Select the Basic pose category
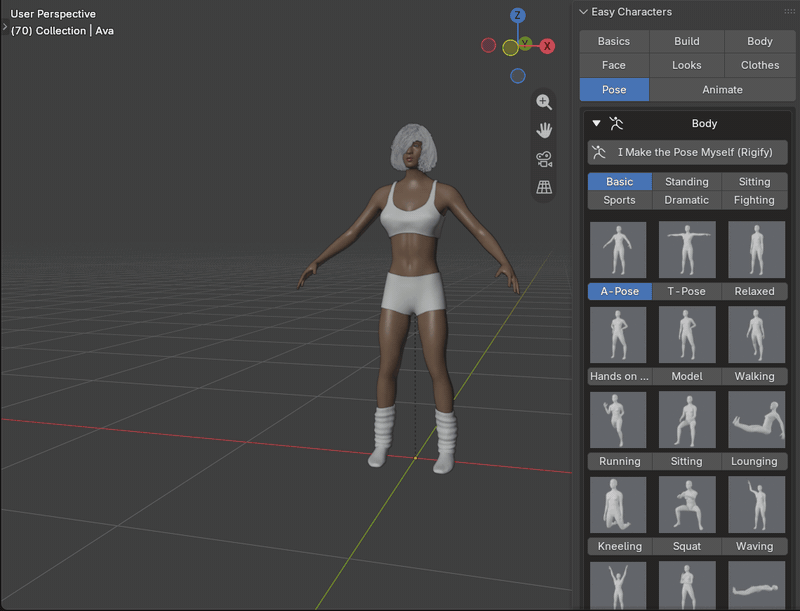Screen dimensions: 800x611 (619, 182)
